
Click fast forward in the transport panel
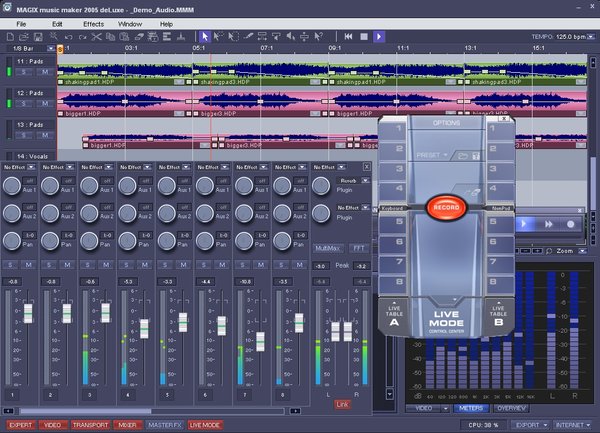click(x=548, y=224)
